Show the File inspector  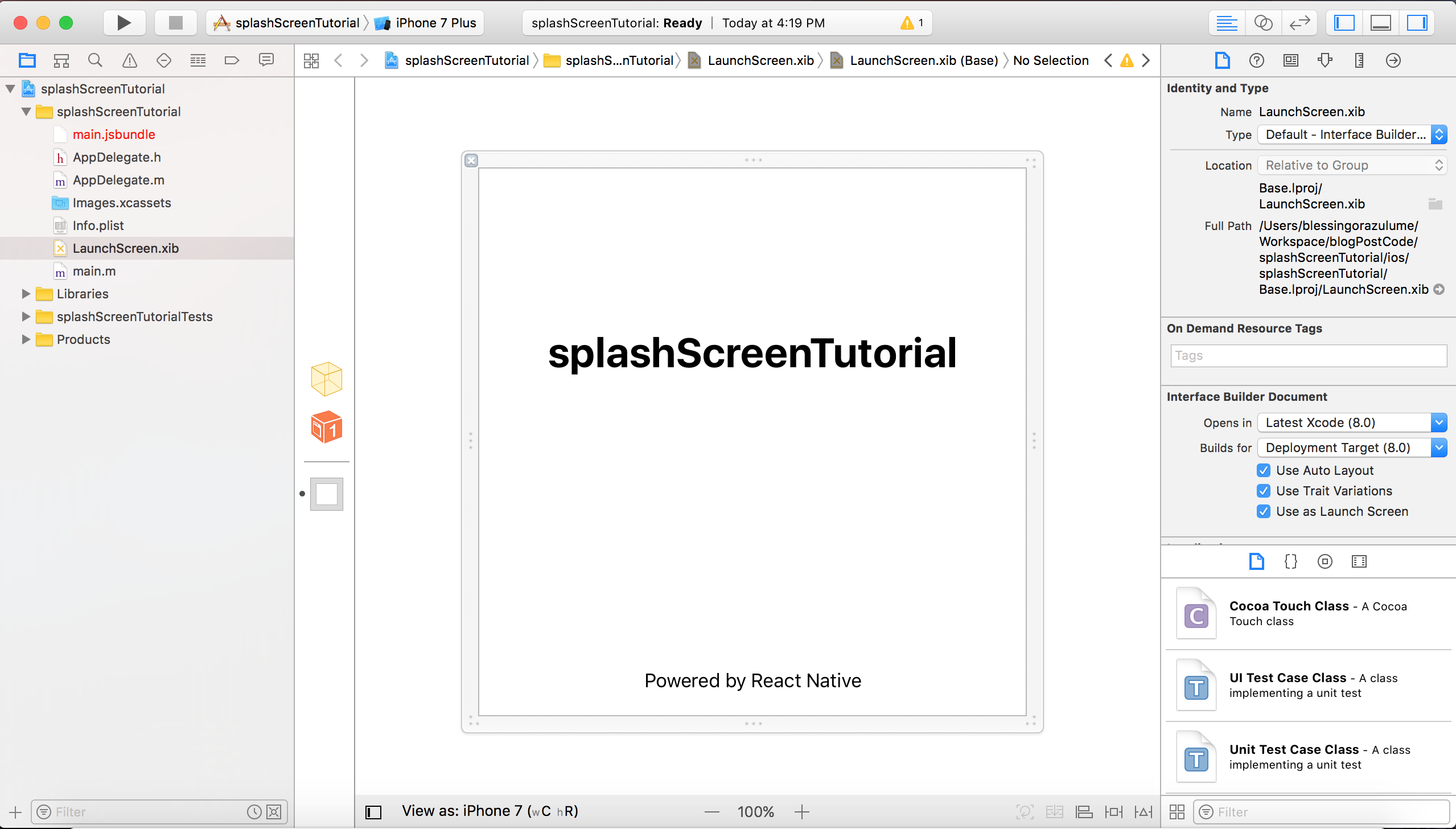tap(1223, 60)
